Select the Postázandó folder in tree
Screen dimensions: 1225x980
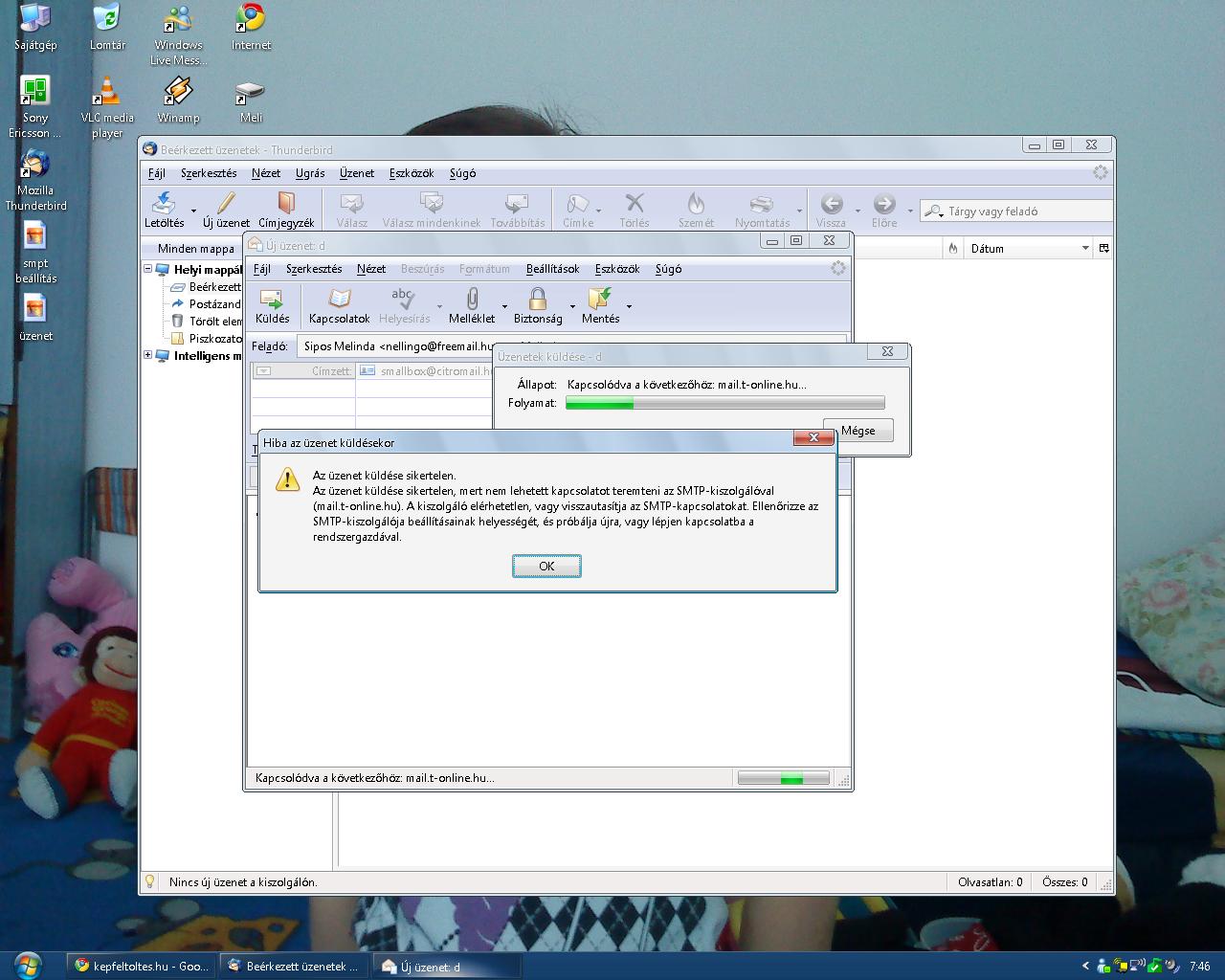click(x=206, y=303)
